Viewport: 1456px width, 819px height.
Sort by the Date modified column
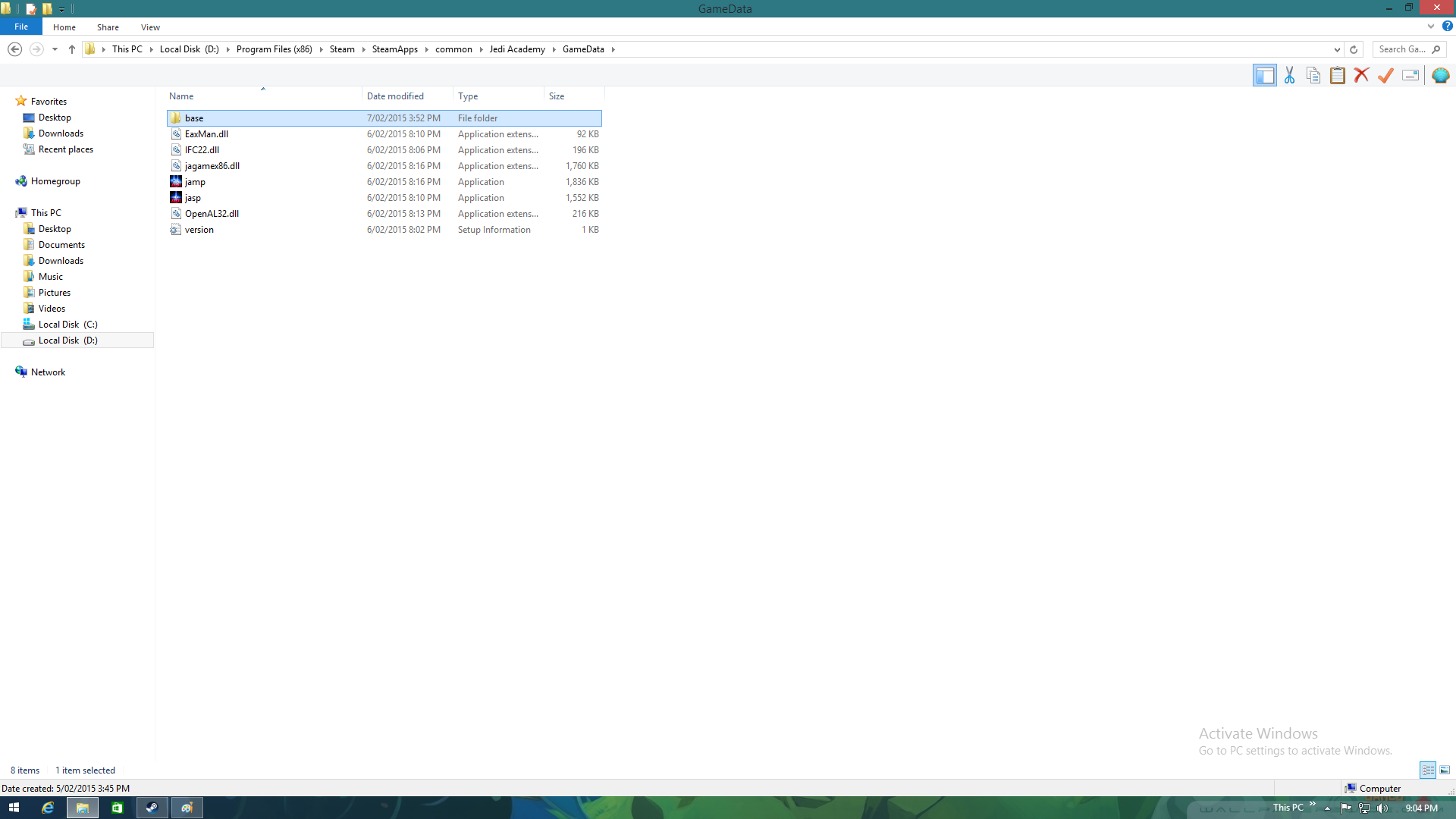(395, 96)
